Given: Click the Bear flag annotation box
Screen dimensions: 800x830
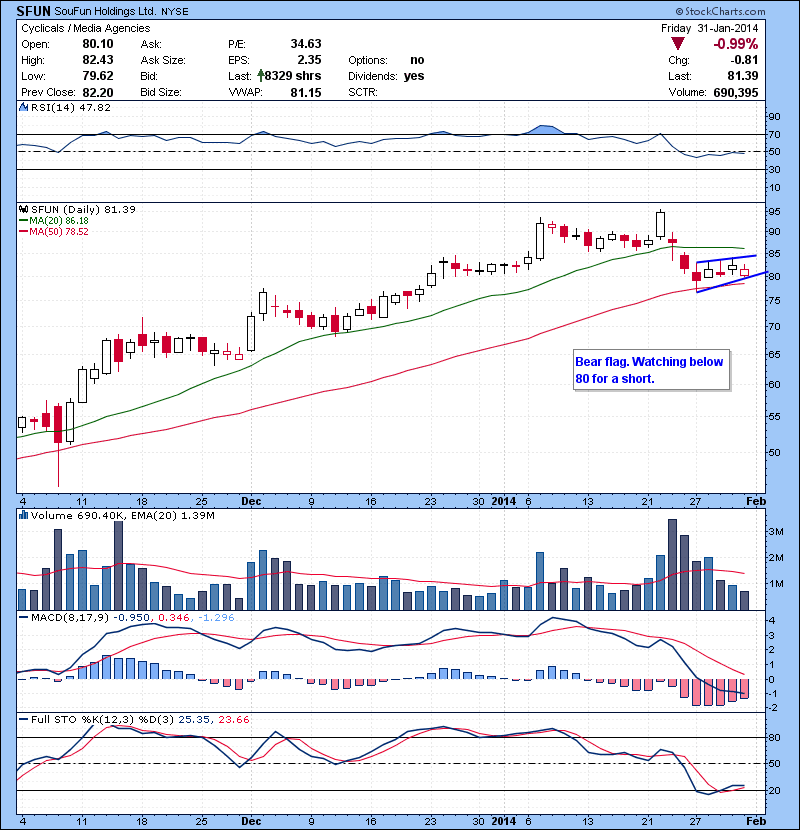Looking at the screenshot, I should [651, 370].
